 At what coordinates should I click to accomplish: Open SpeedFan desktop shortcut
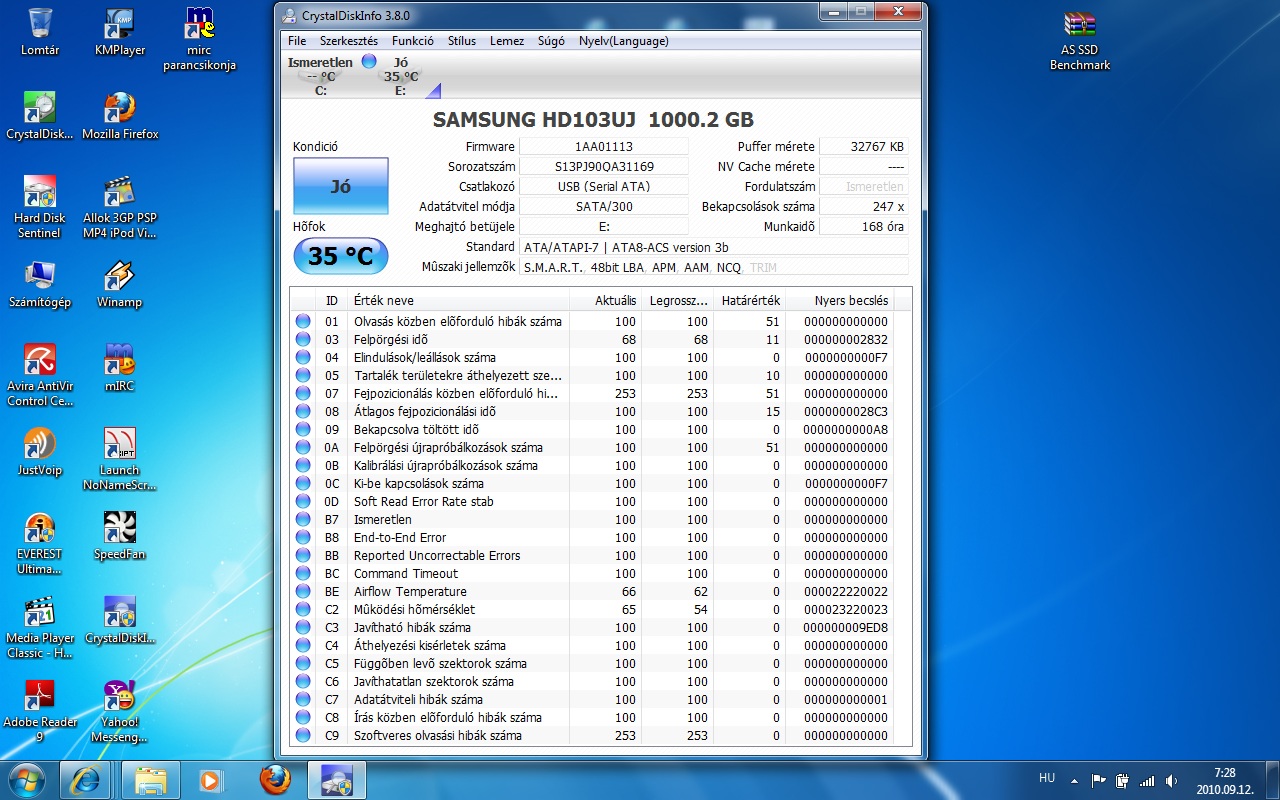(x=120, y=535)
